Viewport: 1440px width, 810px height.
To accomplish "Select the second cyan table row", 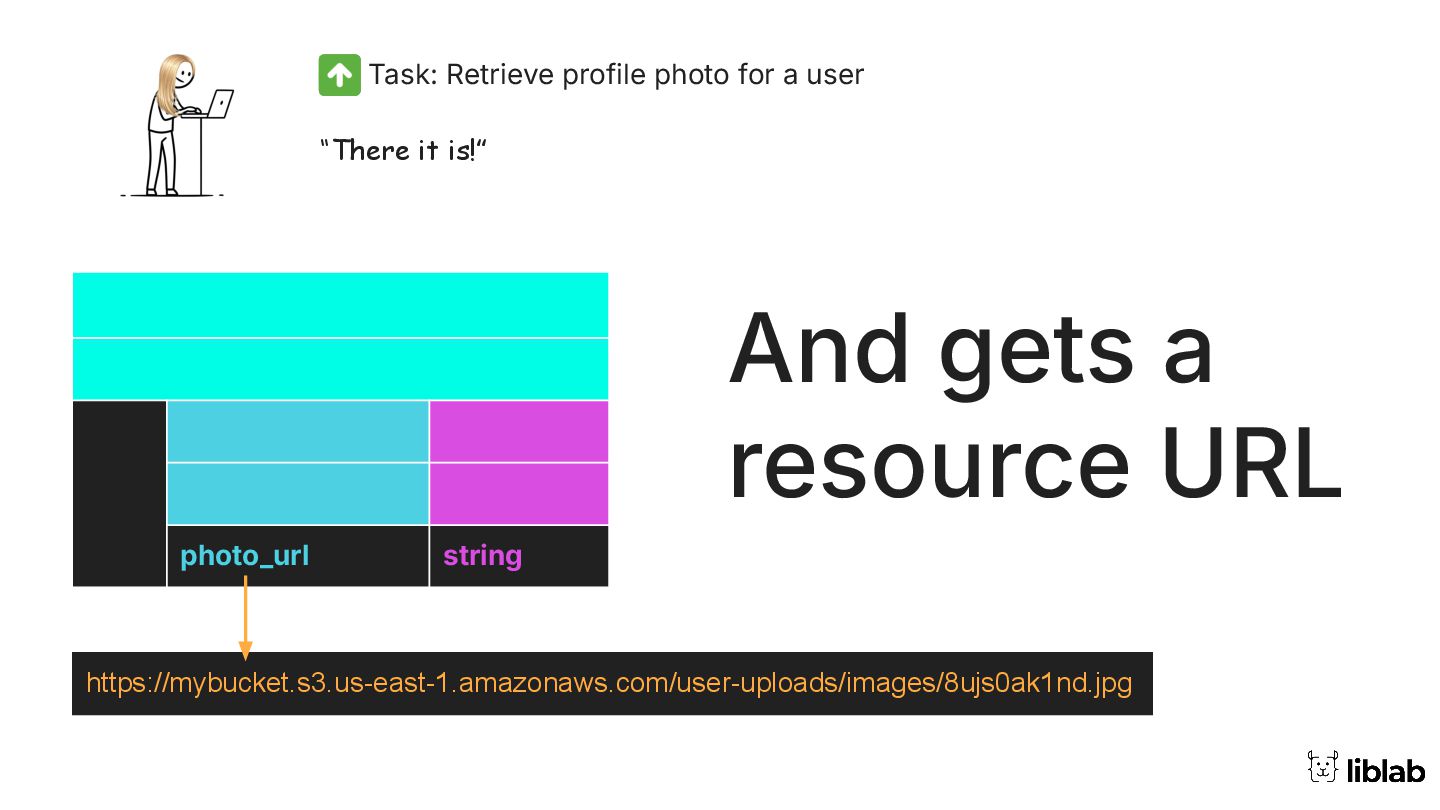I will point(340,369).
